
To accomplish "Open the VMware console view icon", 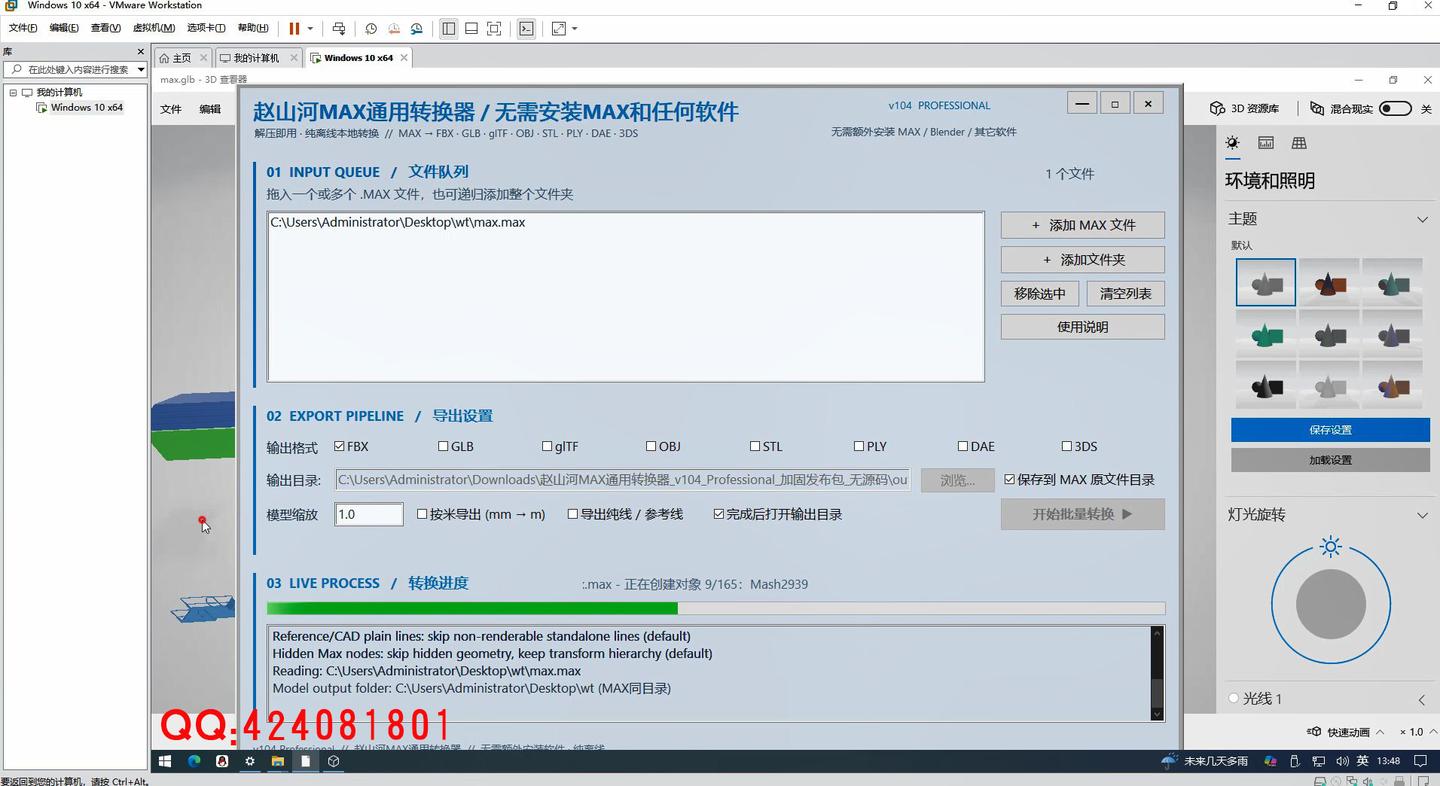I will click(x=526, y=29).
